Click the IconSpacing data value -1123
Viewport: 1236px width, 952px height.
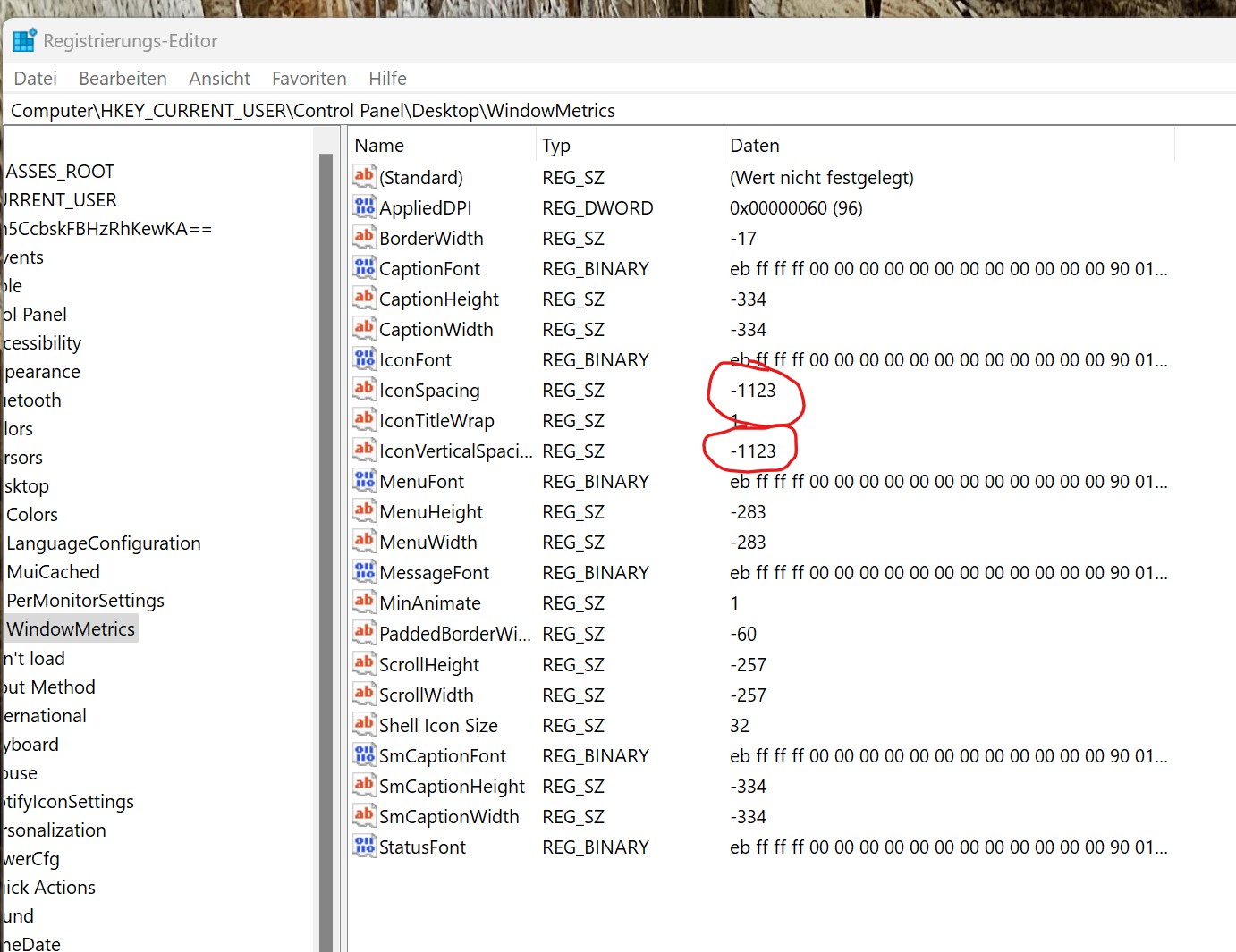click(x=753, y=390)
